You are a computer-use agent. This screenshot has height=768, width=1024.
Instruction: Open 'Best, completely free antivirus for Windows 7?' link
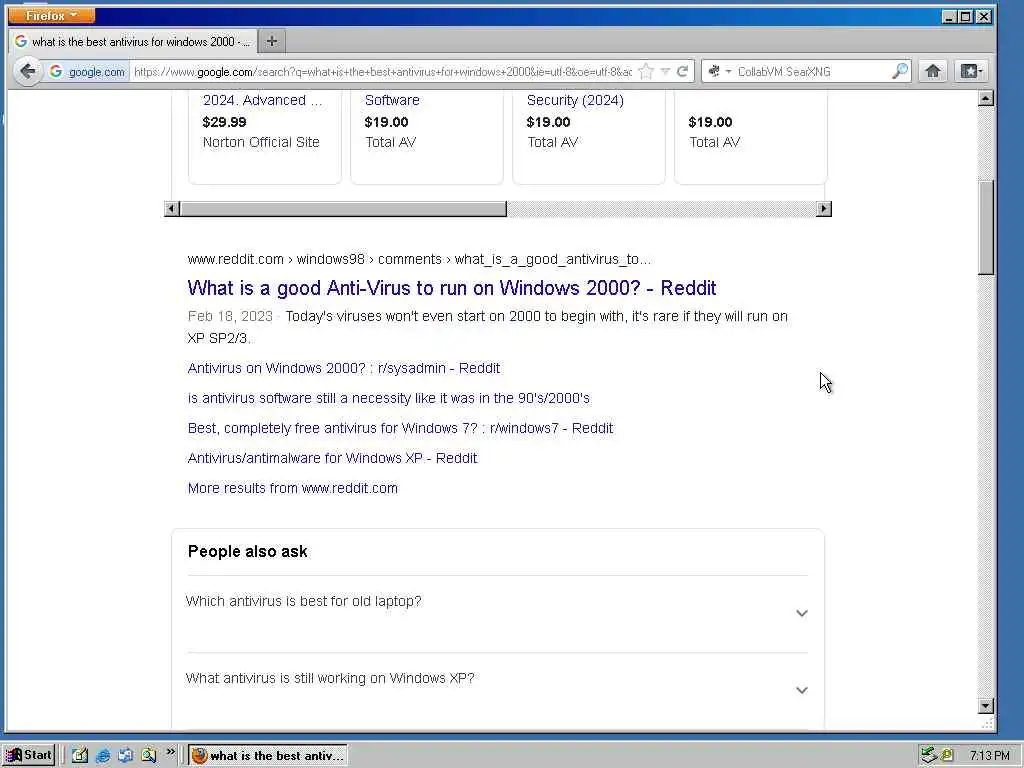(400, 428)
